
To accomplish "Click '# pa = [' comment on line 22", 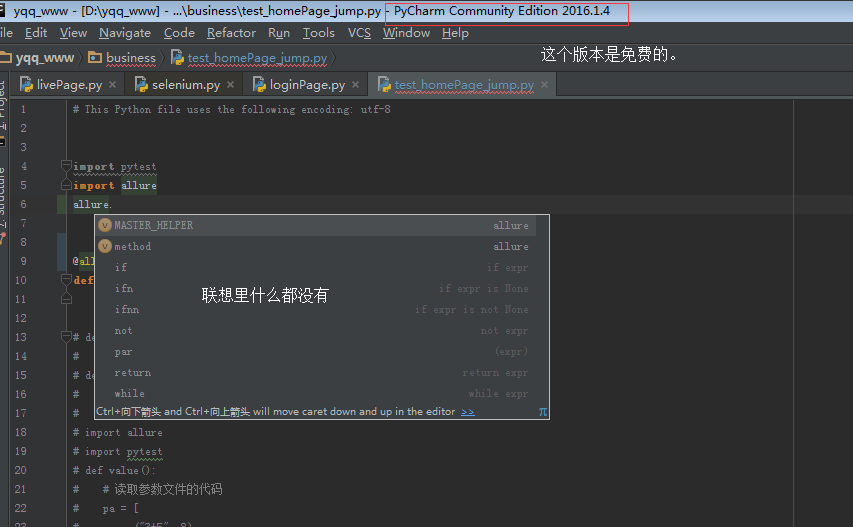I will pos(106,509).
